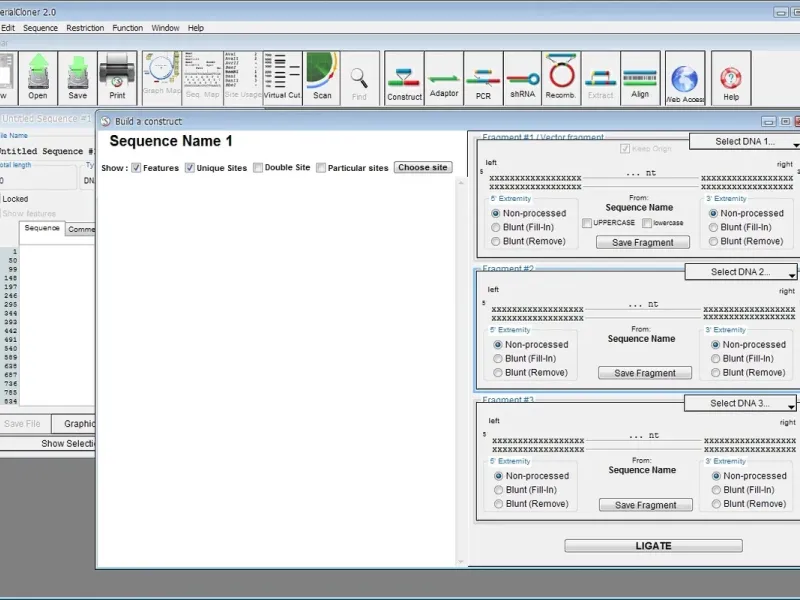The height and width of the screenshot is (600, 800).
Task: Enable the Double Site checkbox
Action: (258, 167)
